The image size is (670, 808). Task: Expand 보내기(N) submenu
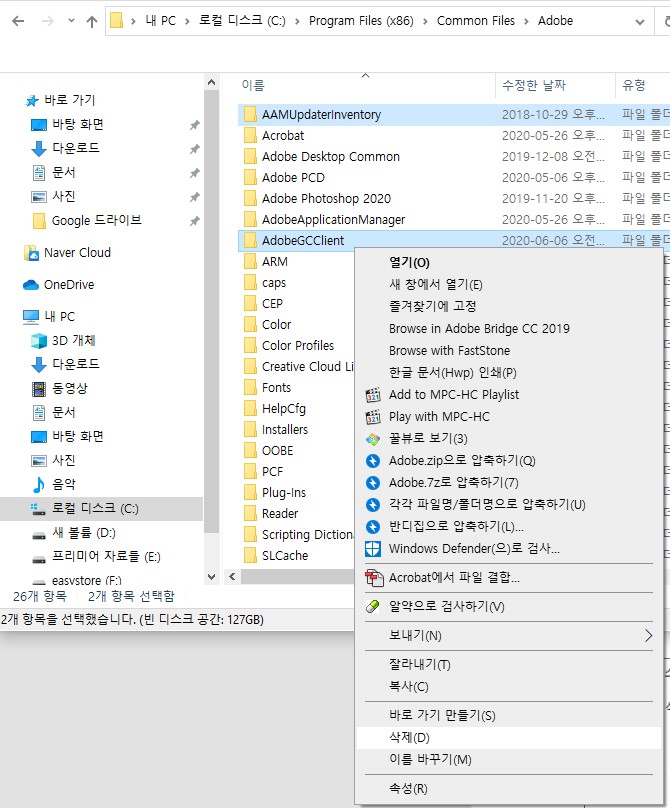pyautogui.click(x=508, y=636)
